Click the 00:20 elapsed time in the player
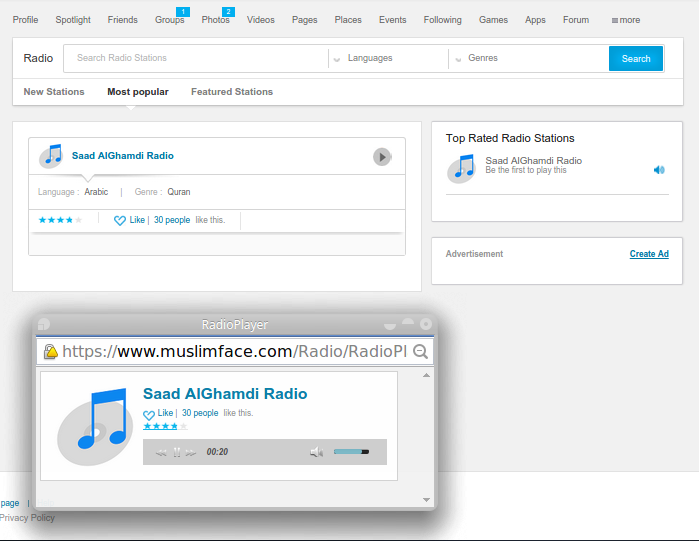Viewport: 699px width, 541px height. (x=217, y=452)
